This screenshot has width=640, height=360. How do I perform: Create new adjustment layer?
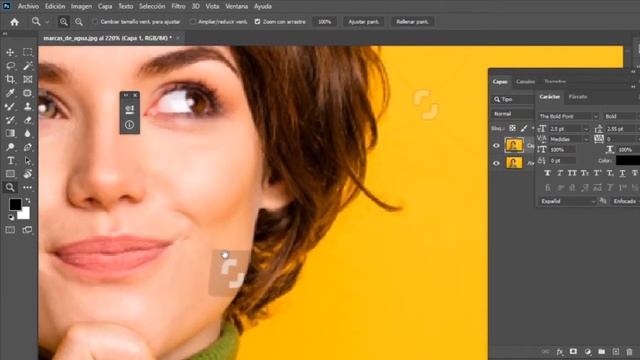coord(588,351)
